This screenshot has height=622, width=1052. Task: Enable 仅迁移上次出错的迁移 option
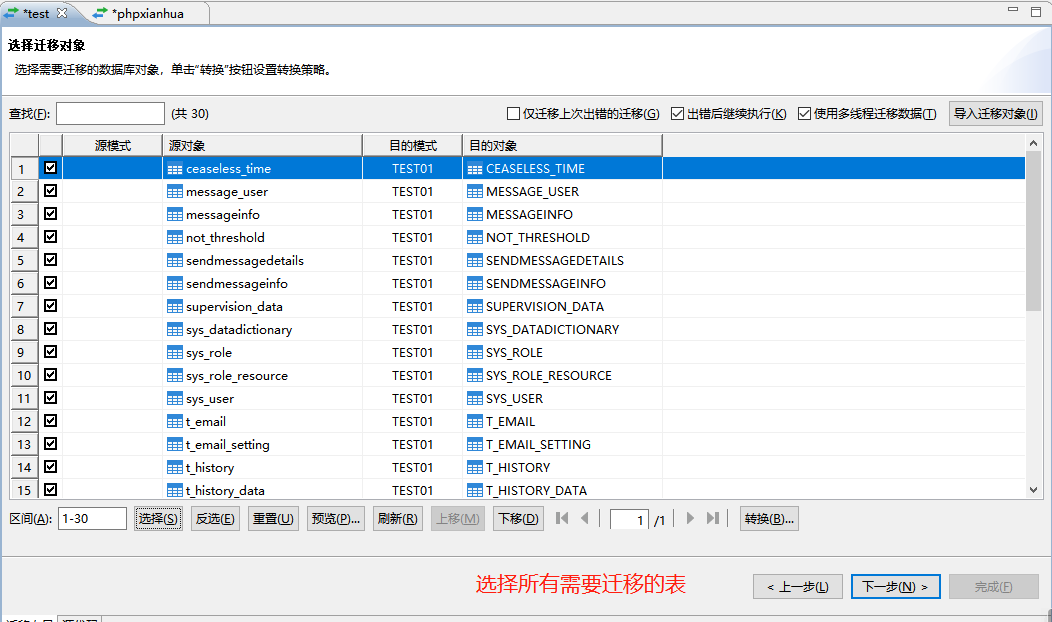tap(510, 113)
